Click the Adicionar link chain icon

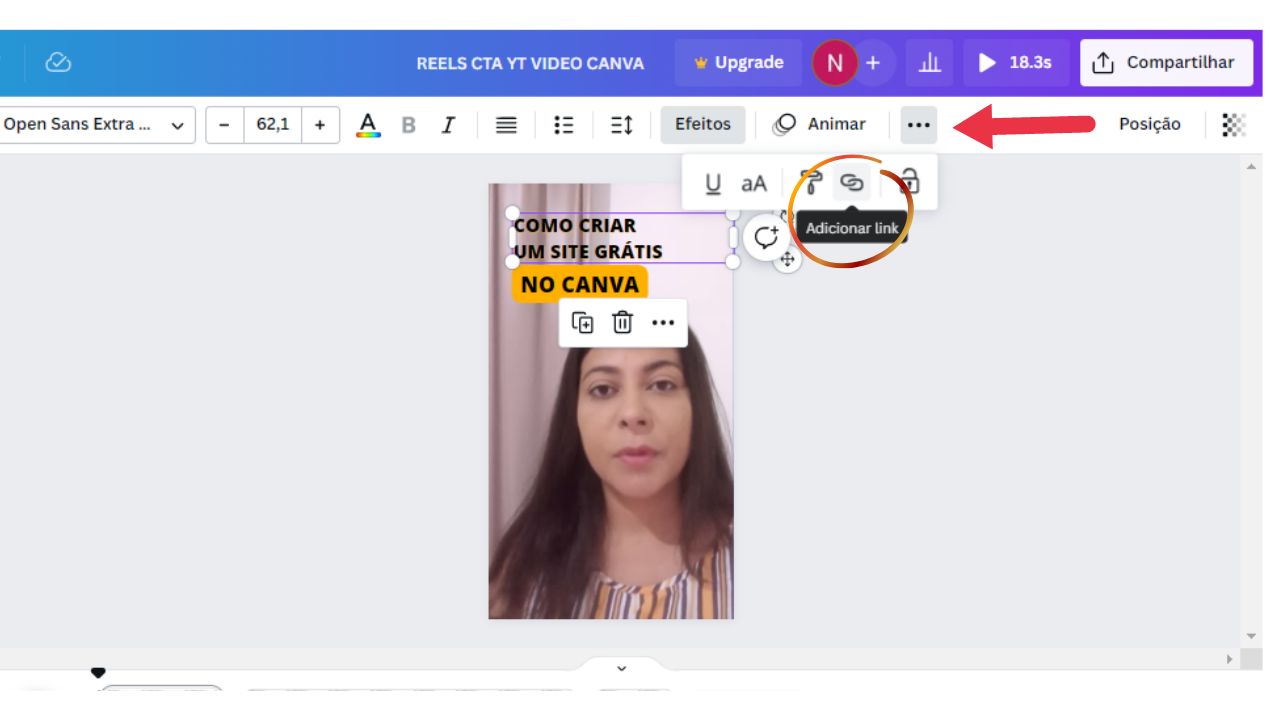[x=851, y=183]
